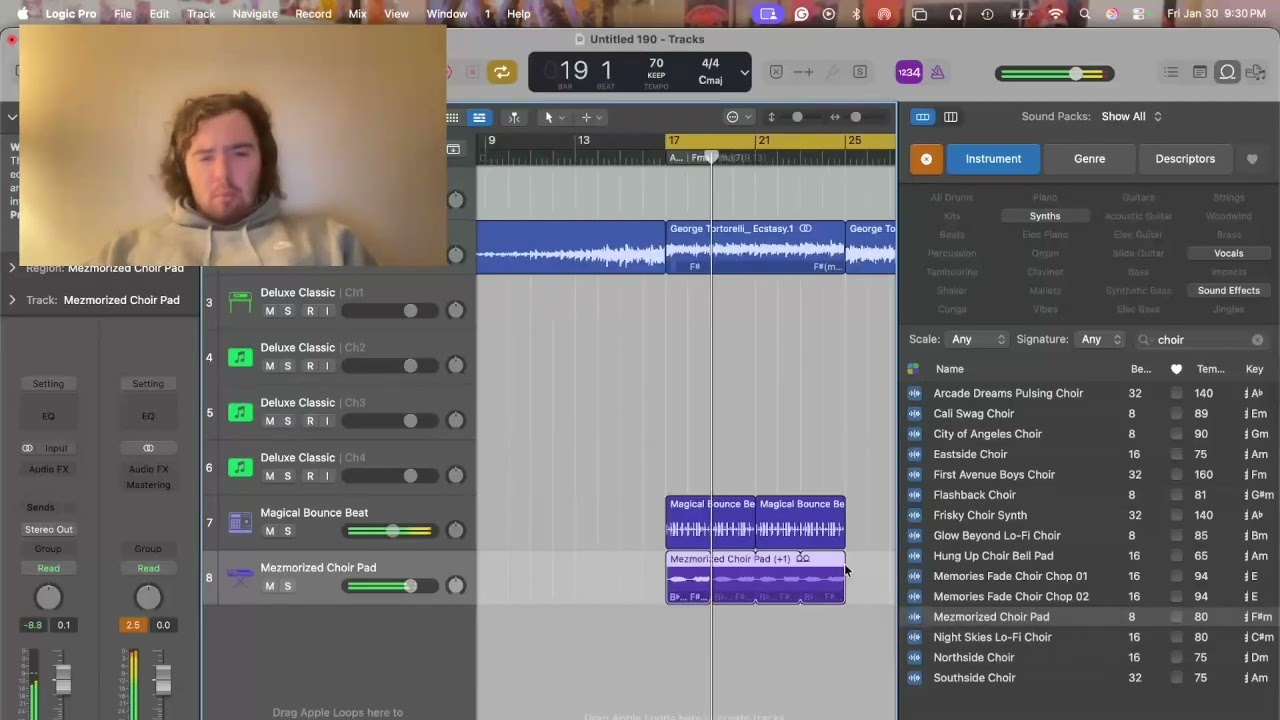The width and height of the screenshot is (1280, 720).
Task: Switch Loop Browser to column view
Action: (x=951, y=117)
